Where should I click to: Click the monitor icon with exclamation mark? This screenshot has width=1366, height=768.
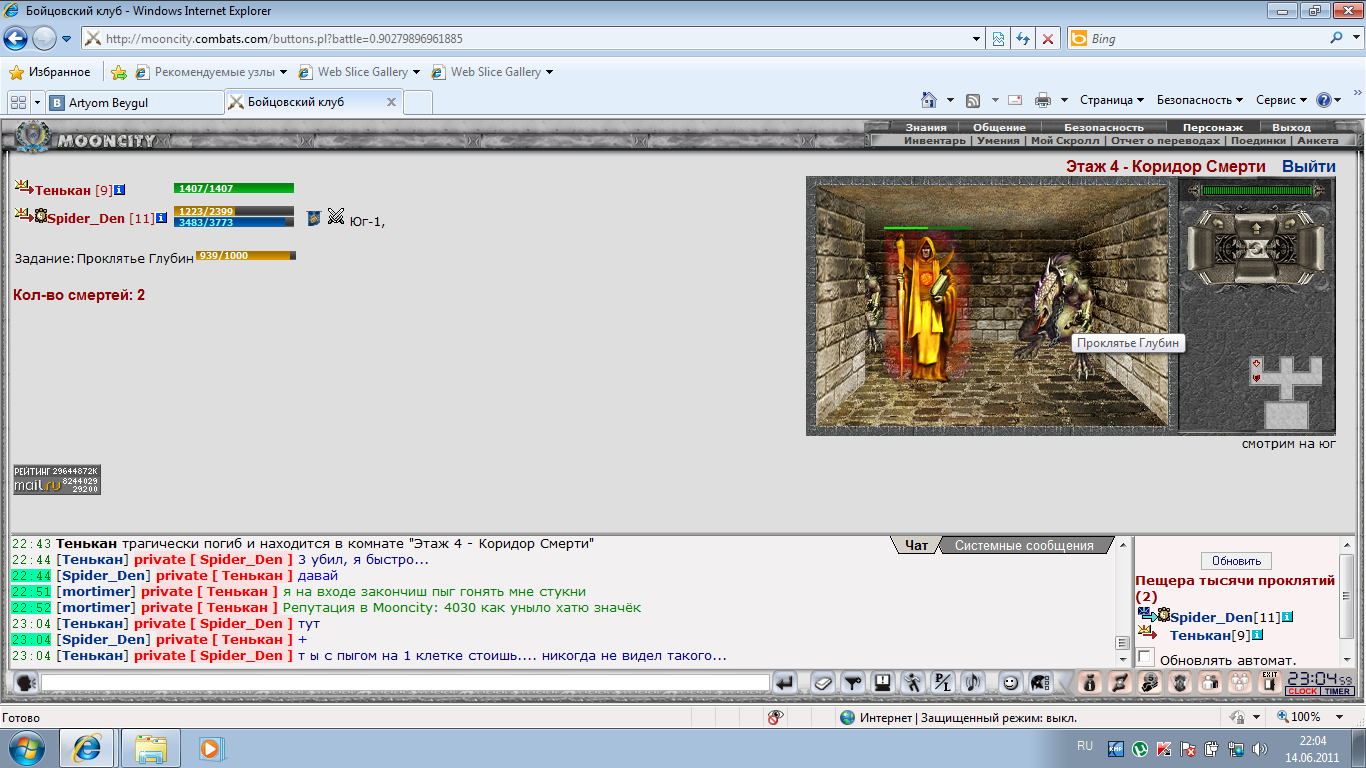point(883,683)
